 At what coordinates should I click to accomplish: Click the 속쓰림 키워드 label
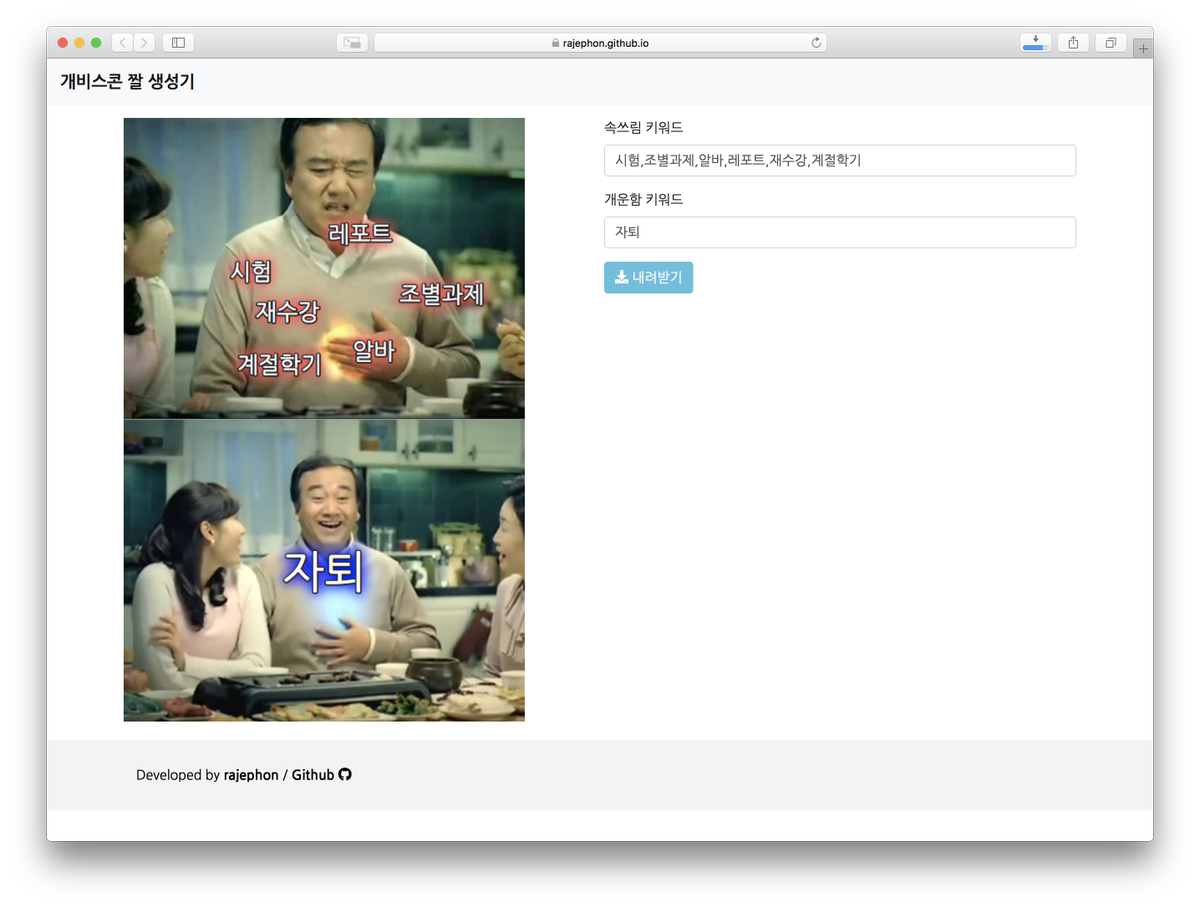644,127
